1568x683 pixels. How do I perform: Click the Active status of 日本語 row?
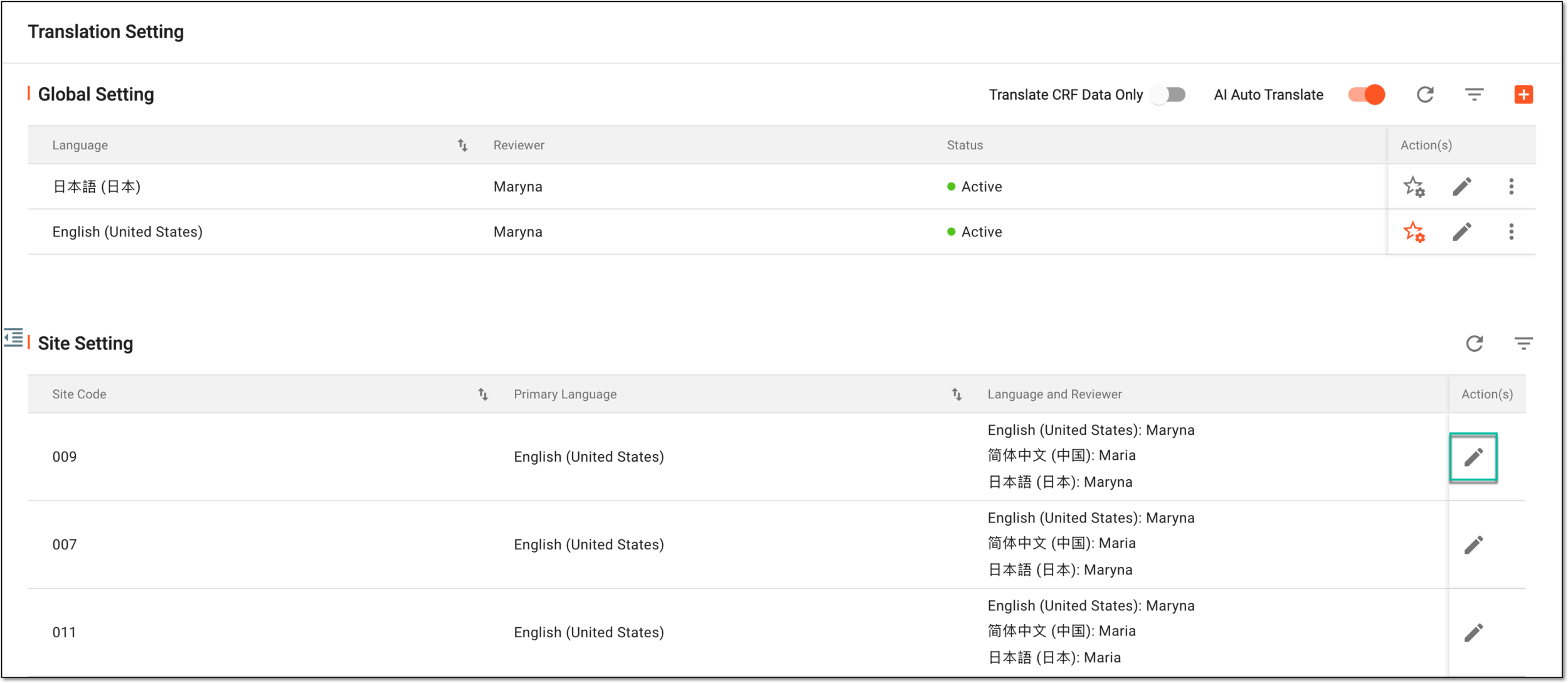(x=975, y=187)
